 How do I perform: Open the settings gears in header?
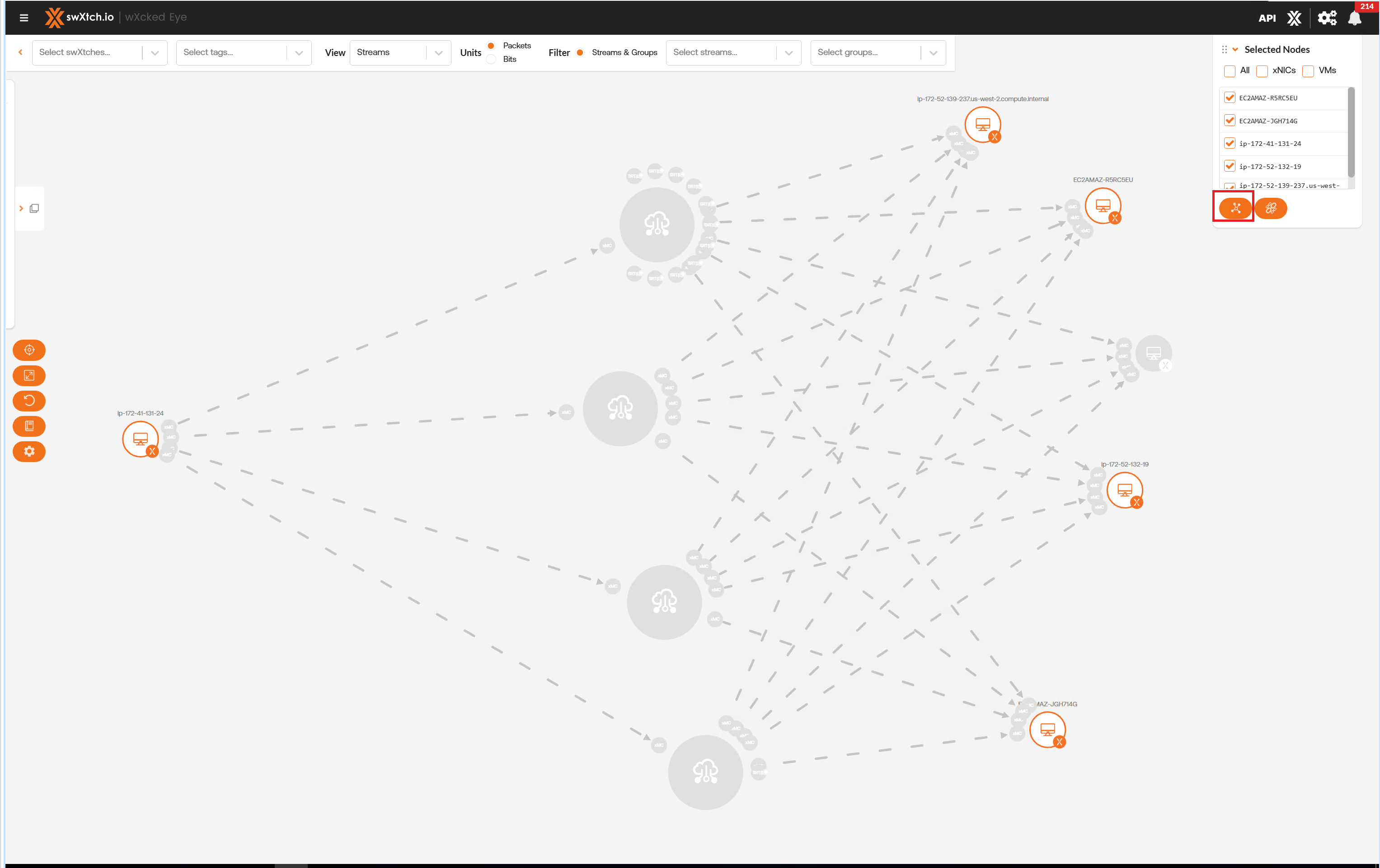click(1327, 19)
